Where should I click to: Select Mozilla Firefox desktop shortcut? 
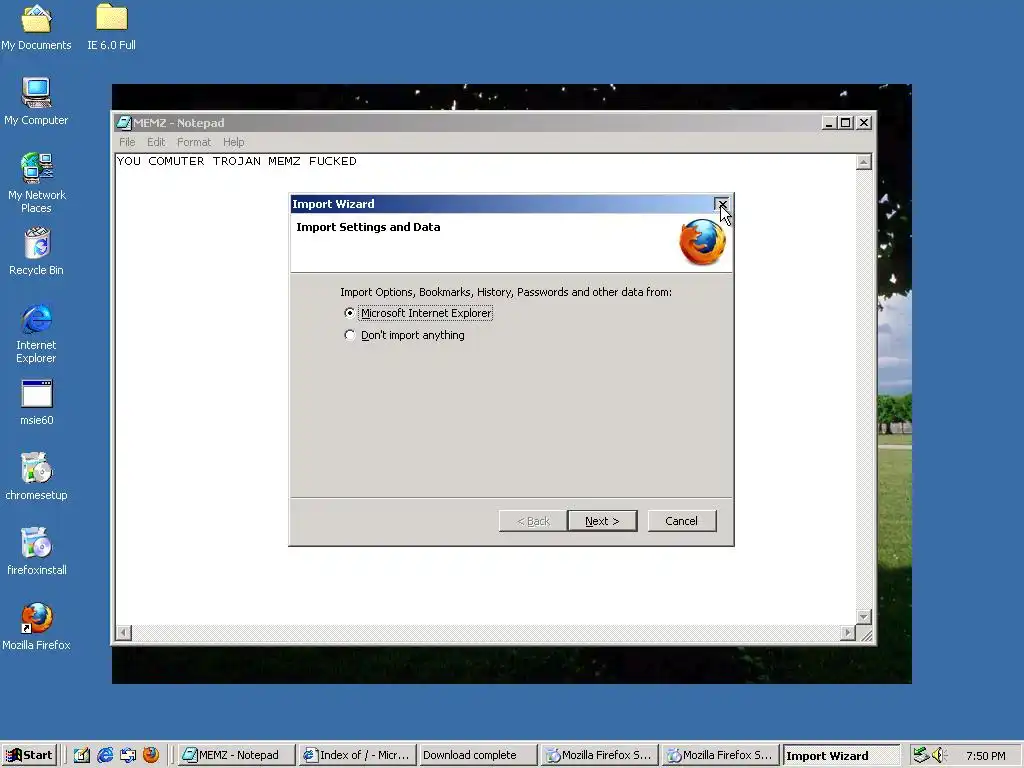pos(36,627)
